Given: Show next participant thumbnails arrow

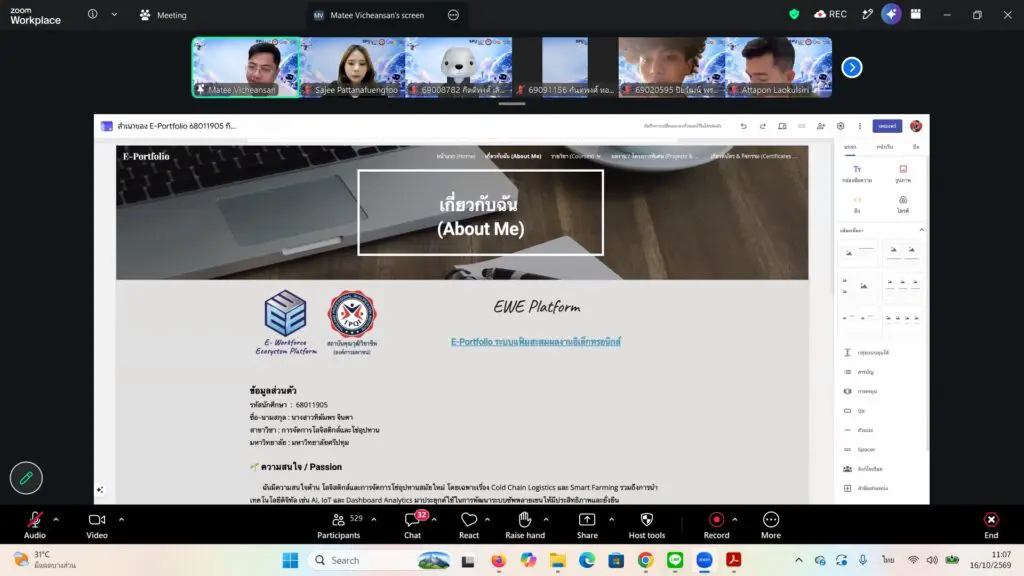Looking at the screenshot, I should 852,67.
